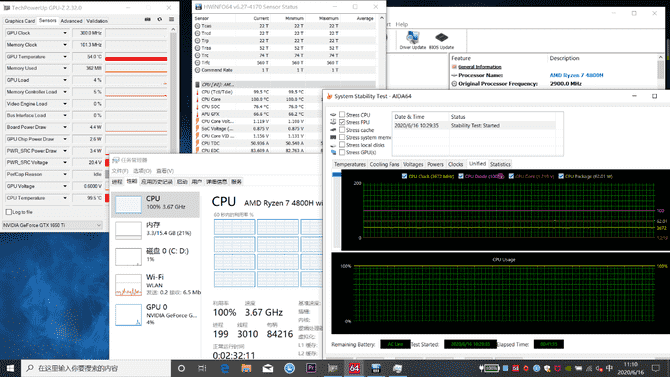
Task: Open the AIDA64 Help menu
Action: (402, 24)
